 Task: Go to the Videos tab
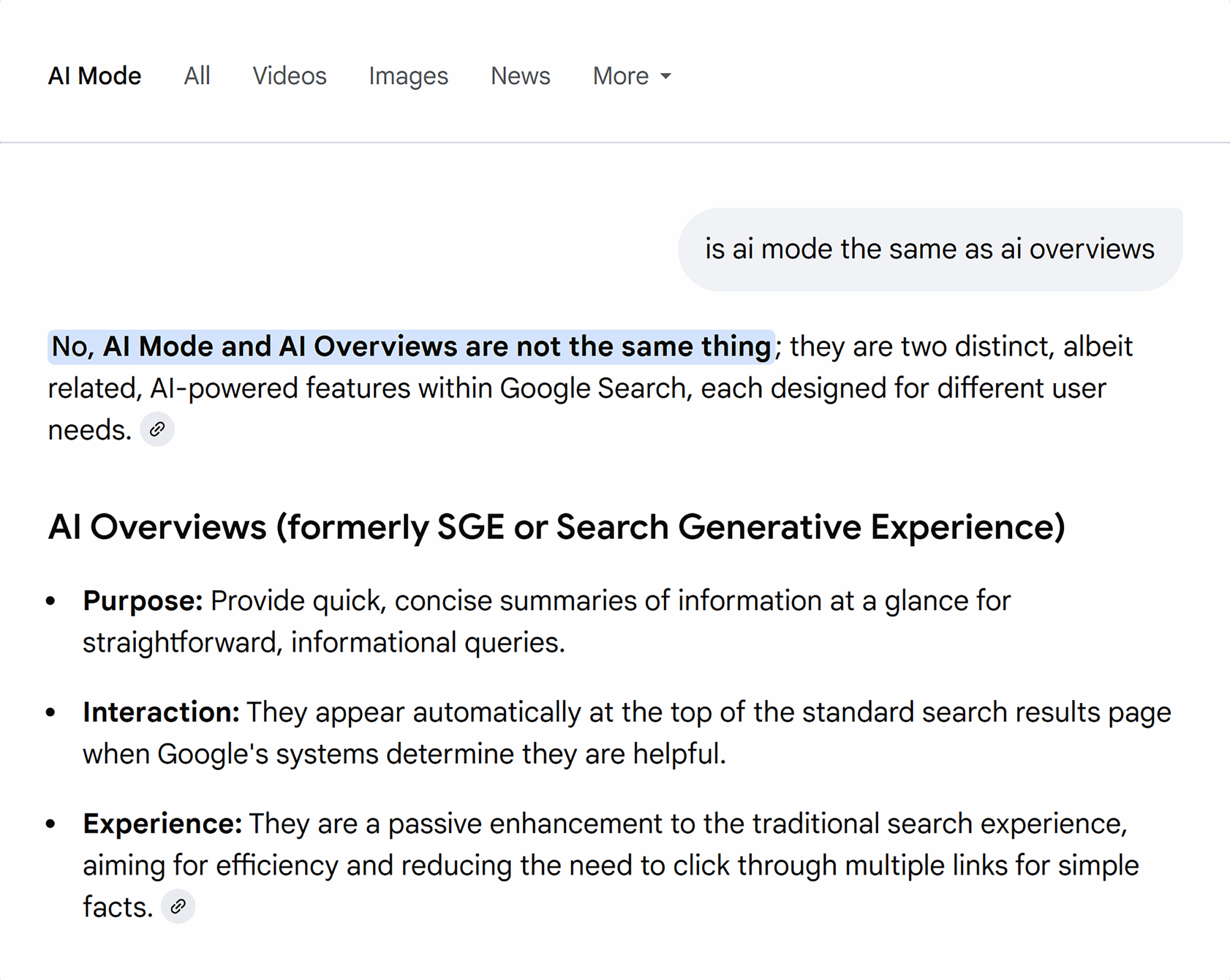pos(289,76)
